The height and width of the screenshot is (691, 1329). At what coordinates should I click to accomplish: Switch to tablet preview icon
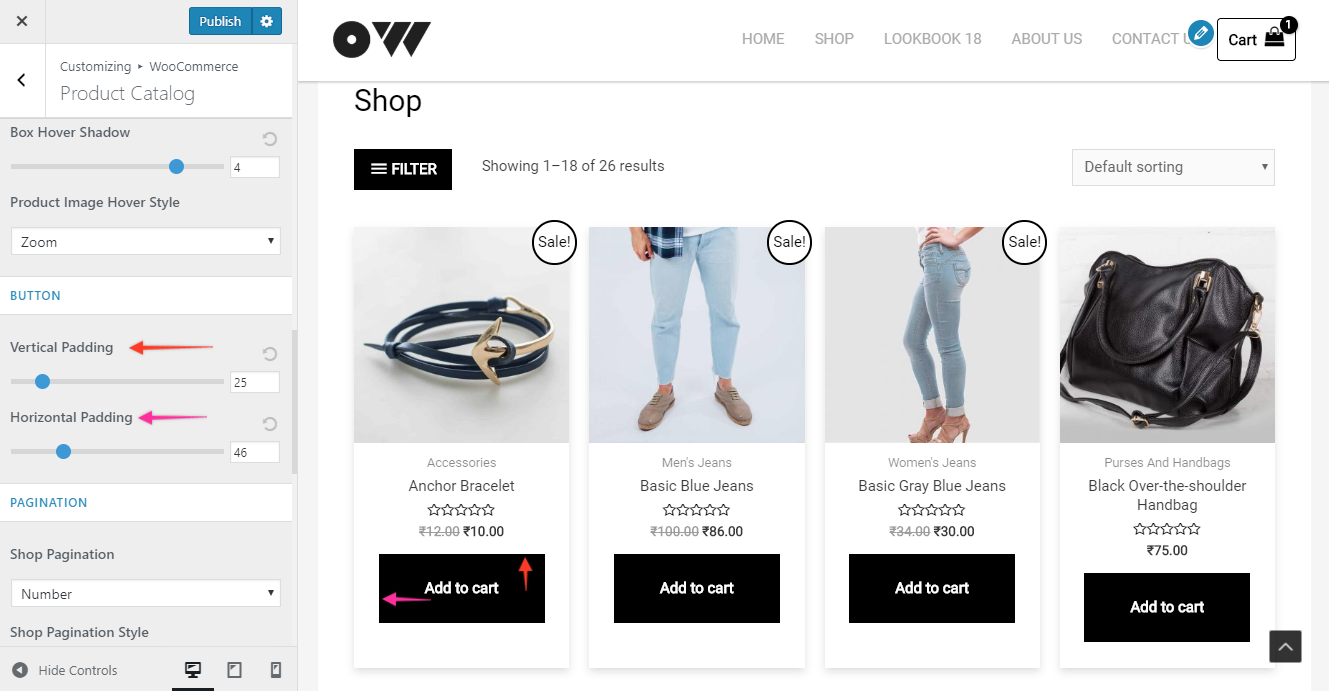pos(235,670)
